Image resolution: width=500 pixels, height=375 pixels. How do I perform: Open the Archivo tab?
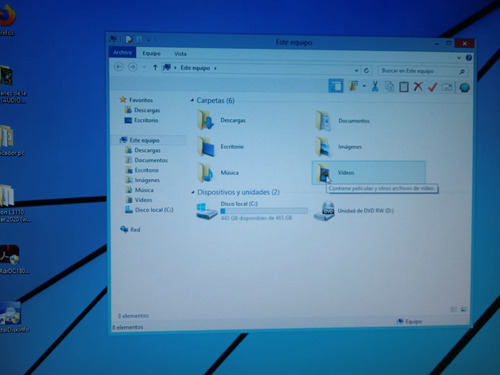coord(122,52)
